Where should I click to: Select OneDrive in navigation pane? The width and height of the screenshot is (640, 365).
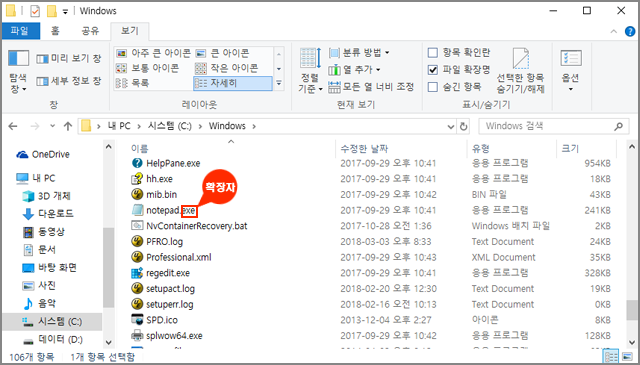pos(43,154)
